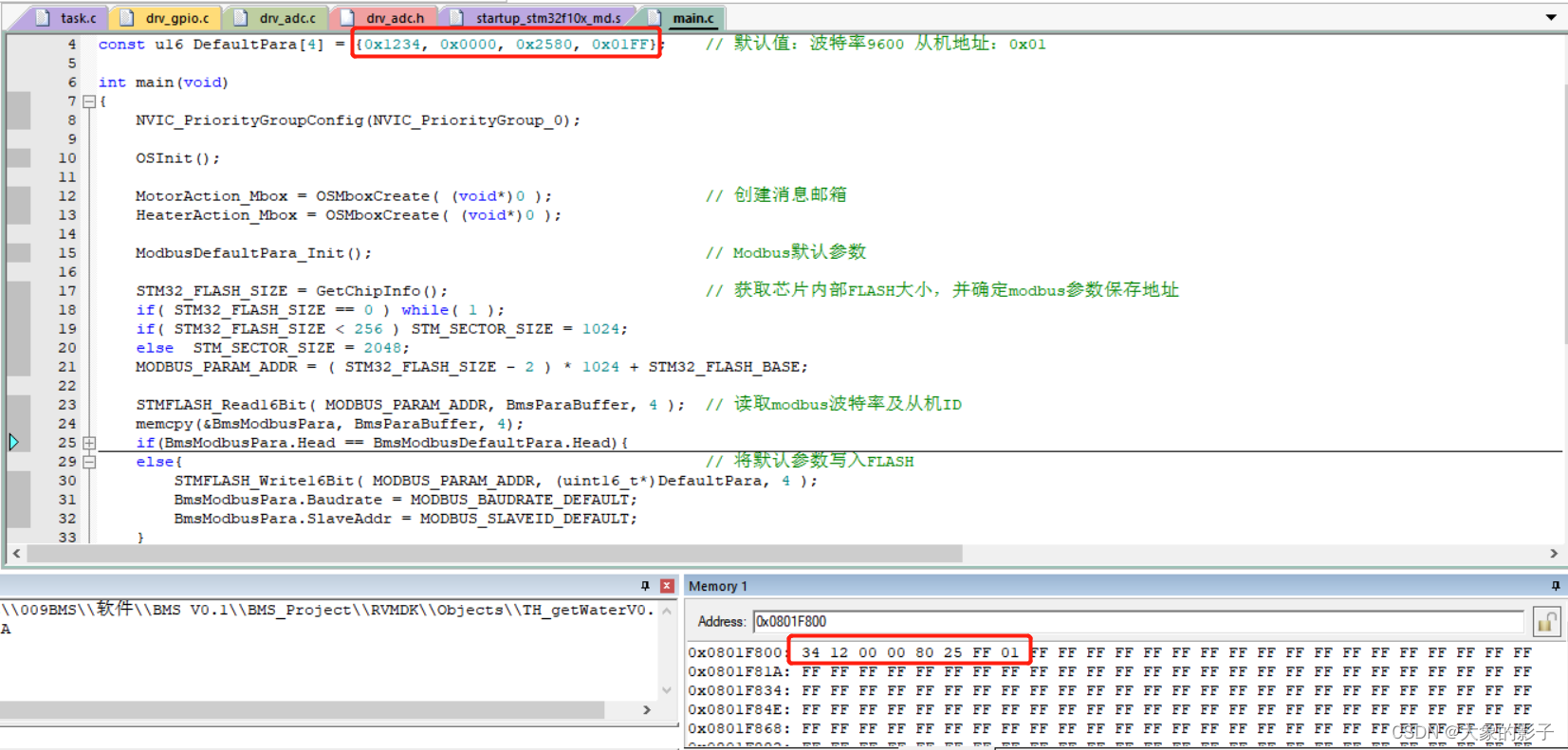Click the MODBUS_SLAVEID_DEFAULT assignment
The width and height of the screenshot is (1568, 750).
tap(405, 519)
